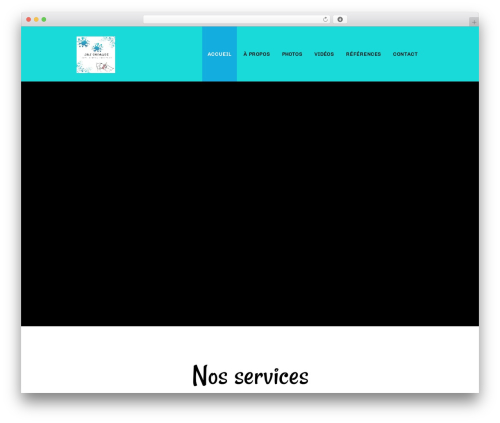This screenshot has height=423, width=500.
Task: Go to the Contact page
Action: [x=405, y=54]
